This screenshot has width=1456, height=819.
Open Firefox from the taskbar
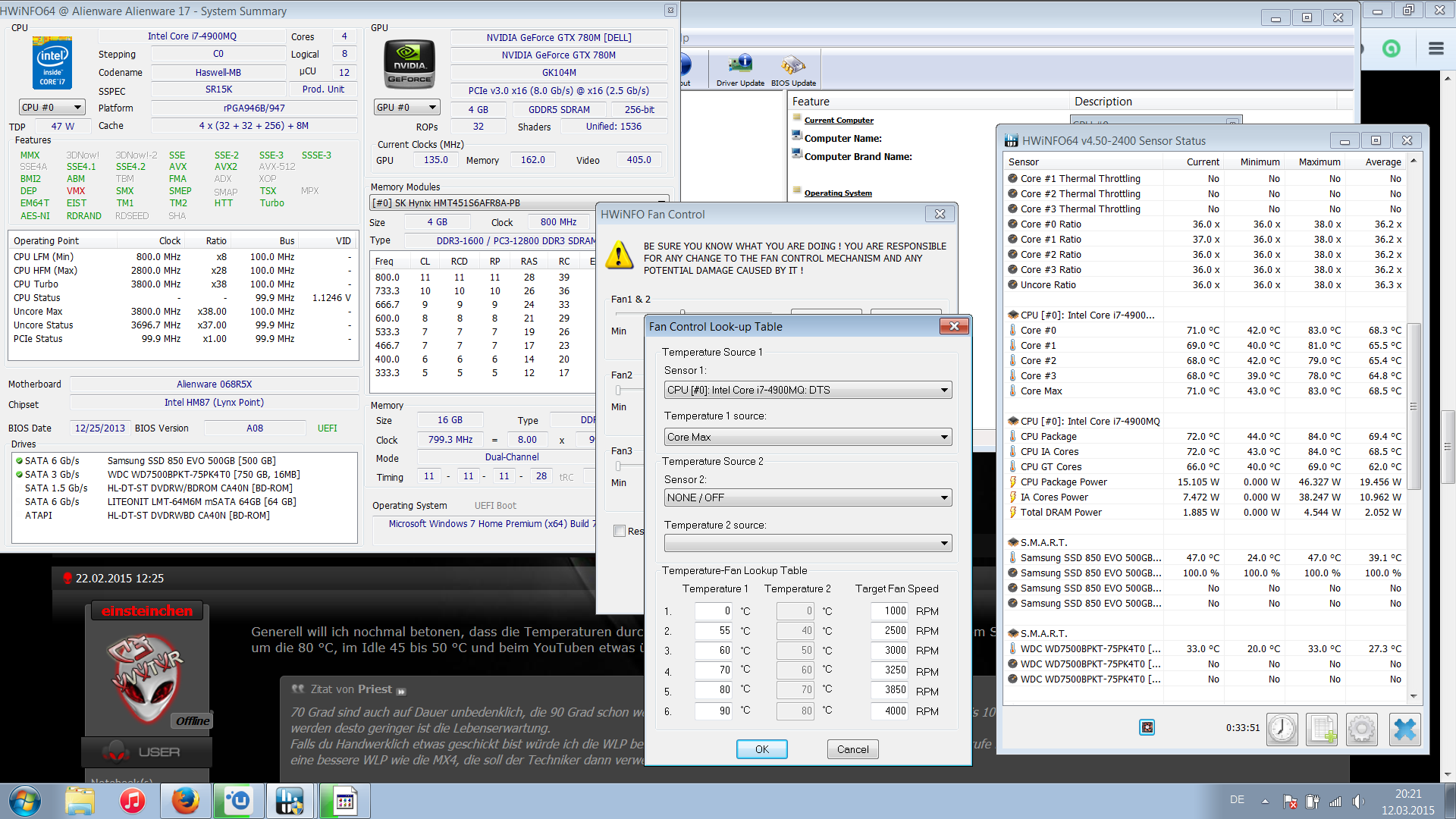[185, 801]
